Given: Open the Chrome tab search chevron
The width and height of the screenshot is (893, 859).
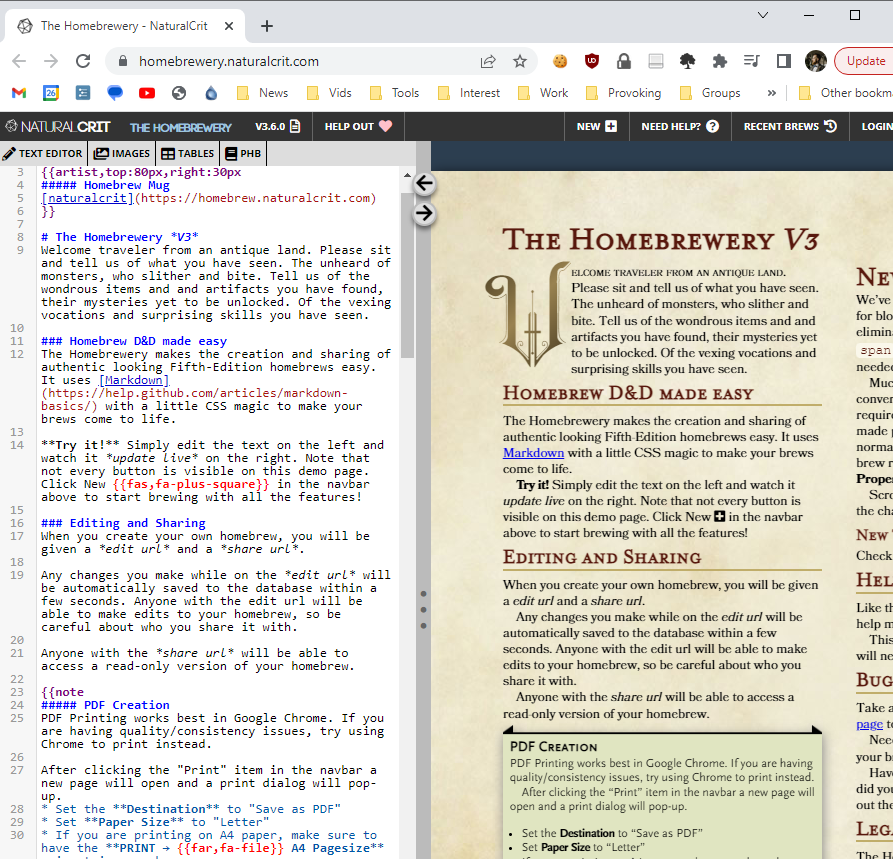Looking at the screenshot, I should click(x=763, y=15).
